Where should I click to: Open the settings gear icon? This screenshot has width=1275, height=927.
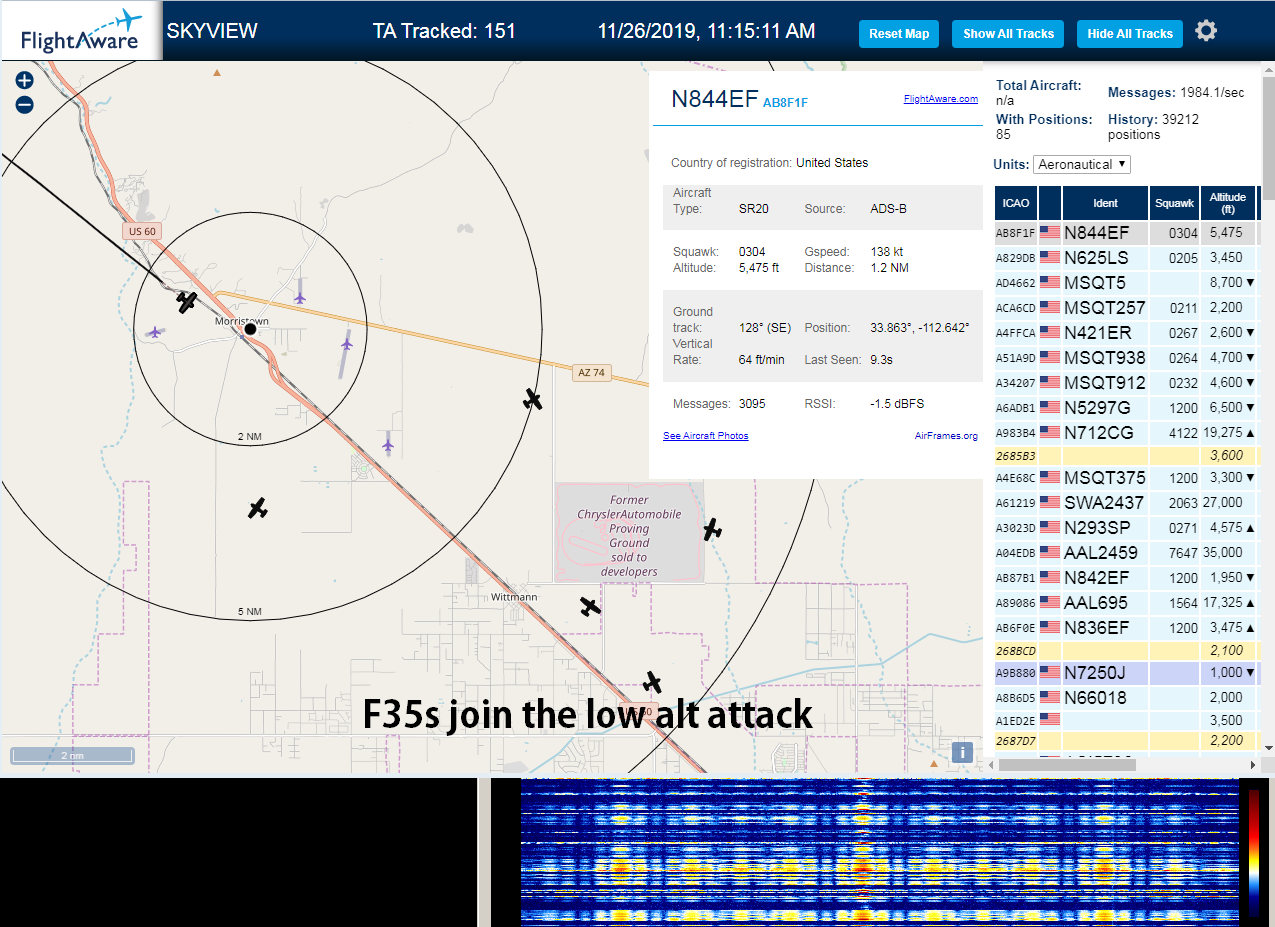[1206, 31]
